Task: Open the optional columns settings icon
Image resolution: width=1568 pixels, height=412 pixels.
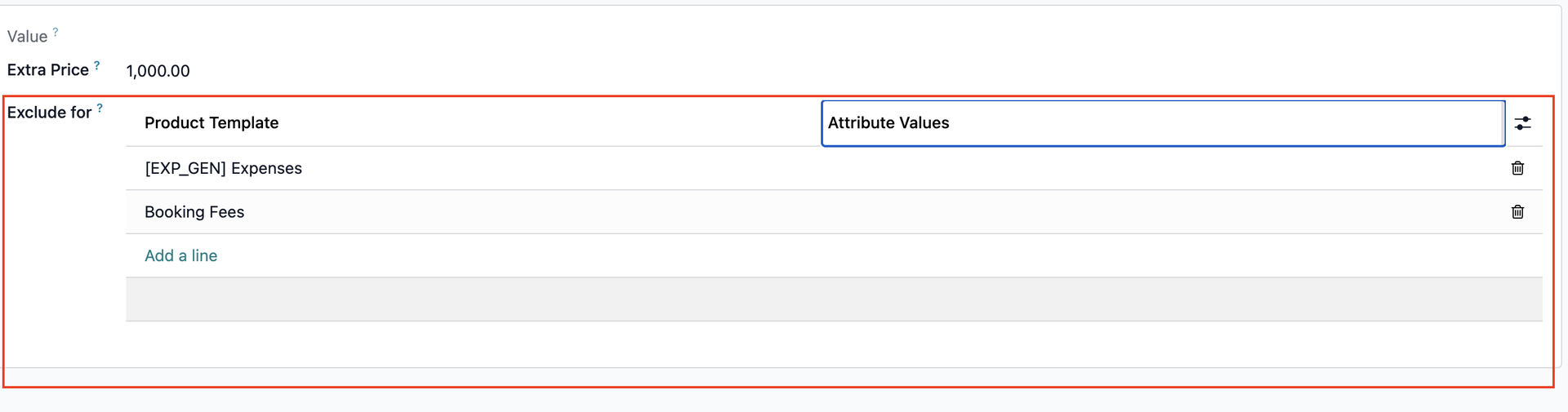Action: 1522,123
